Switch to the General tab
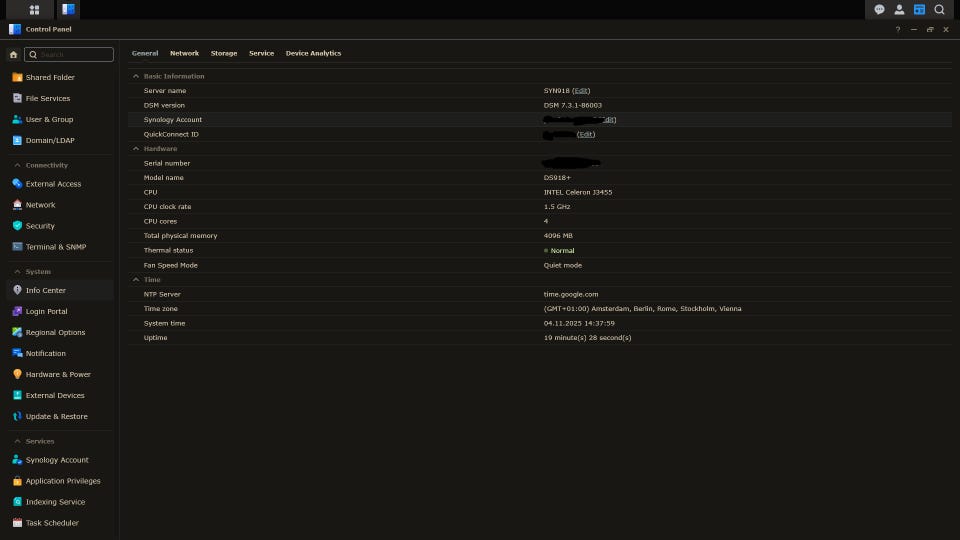The height and width of the screenshot is (540, 960). (145, 53)
